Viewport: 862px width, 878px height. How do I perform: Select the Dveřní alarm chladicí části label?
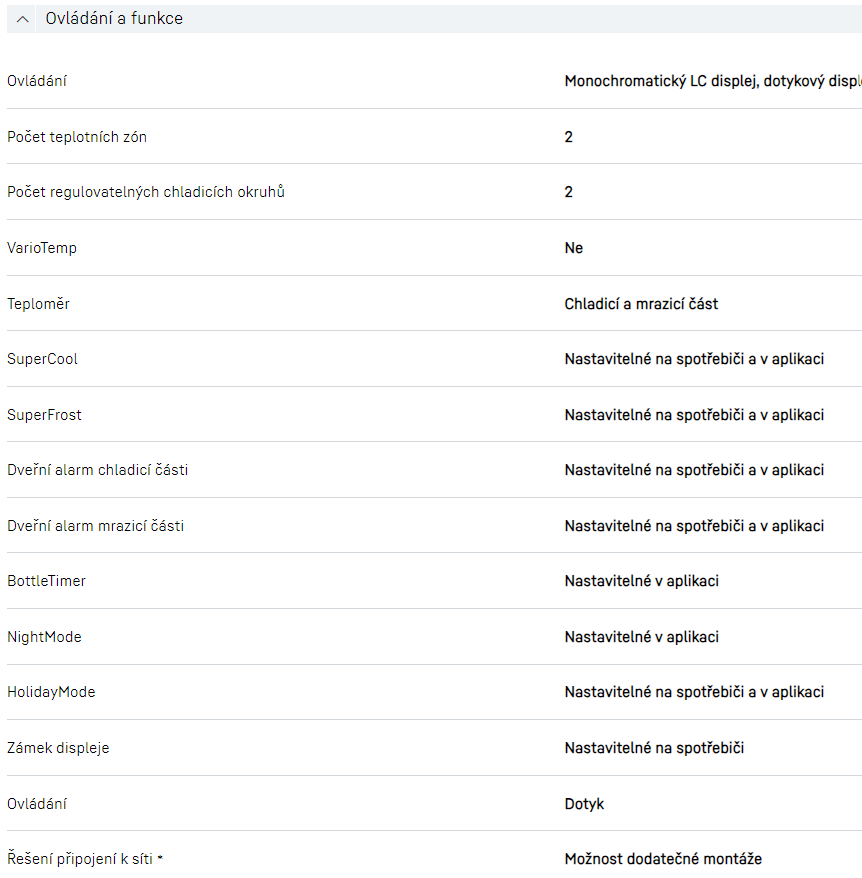[x=97, y=470]
